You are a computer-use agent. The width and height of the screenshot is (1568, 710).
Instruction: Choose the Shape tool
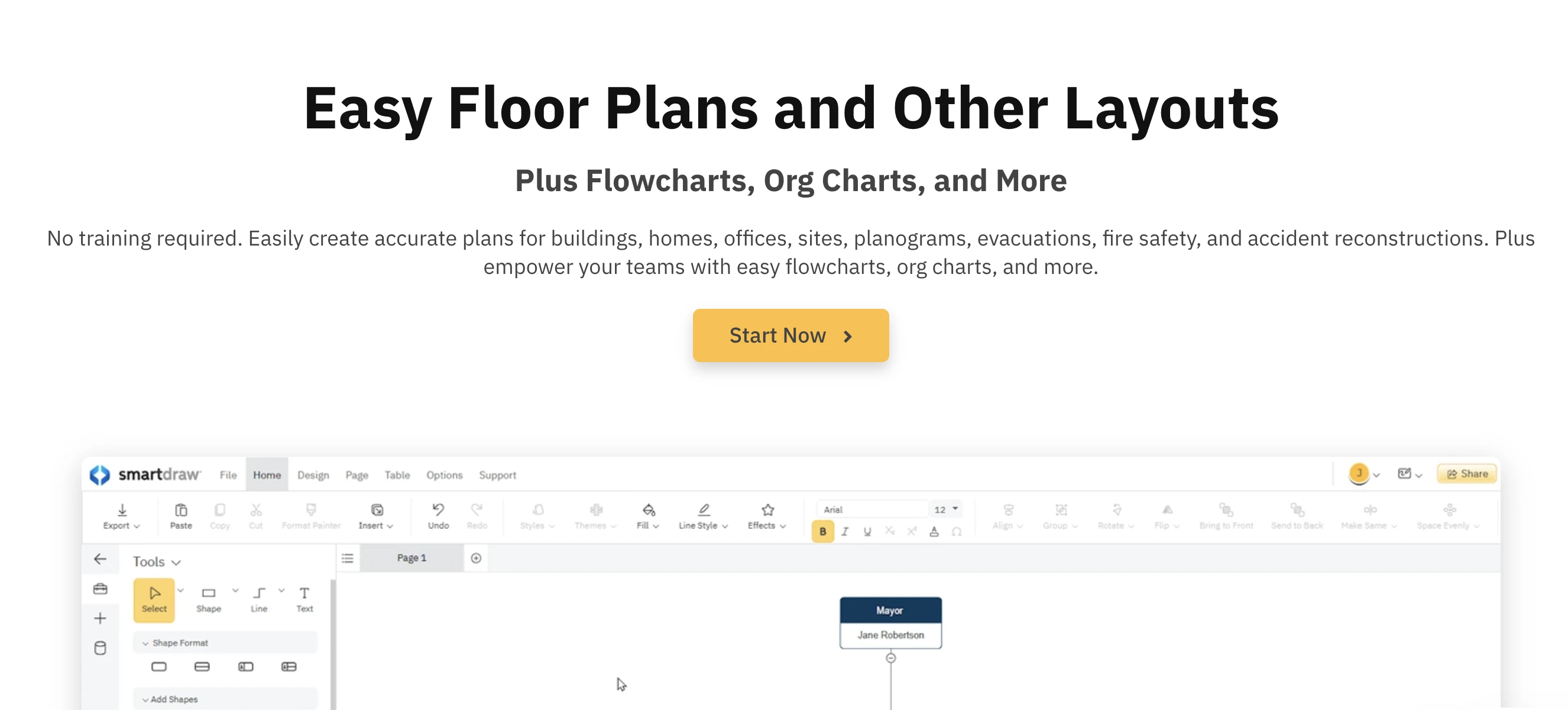(208, 600)
